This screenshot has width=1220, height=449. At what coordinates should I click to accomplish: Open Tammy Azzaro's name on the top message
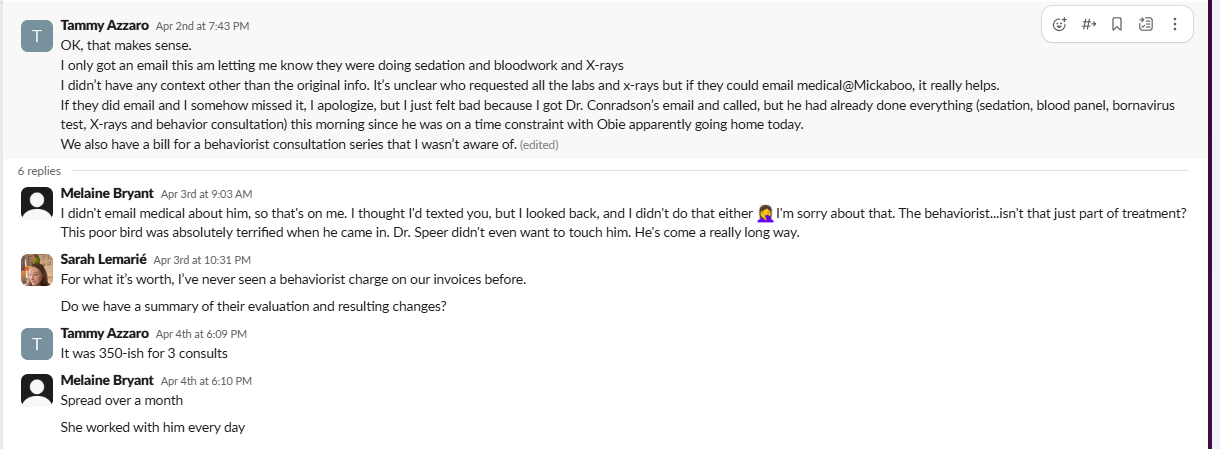tap(104, 24)
